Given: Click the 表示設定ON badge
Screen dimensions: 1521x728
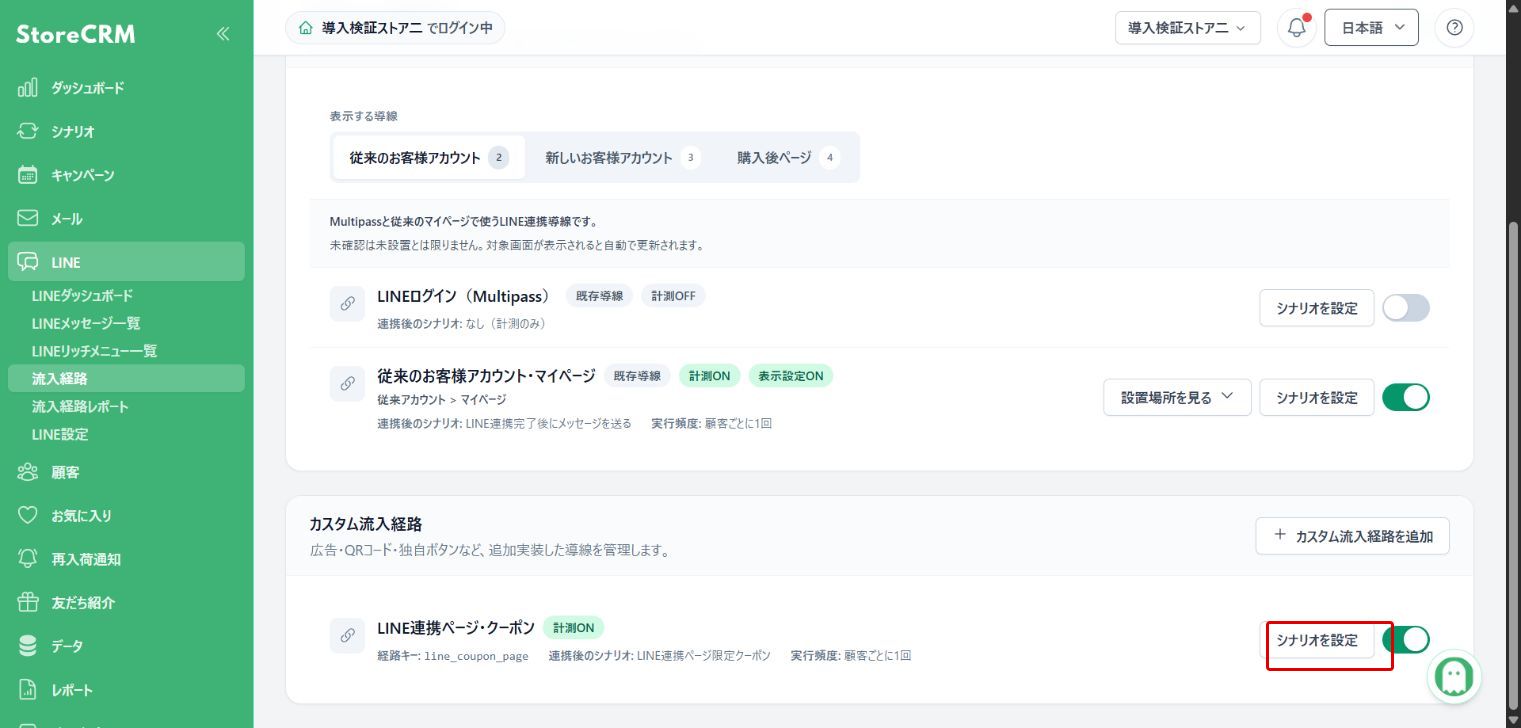Looking at the screenshot, I should pos(790,376).
